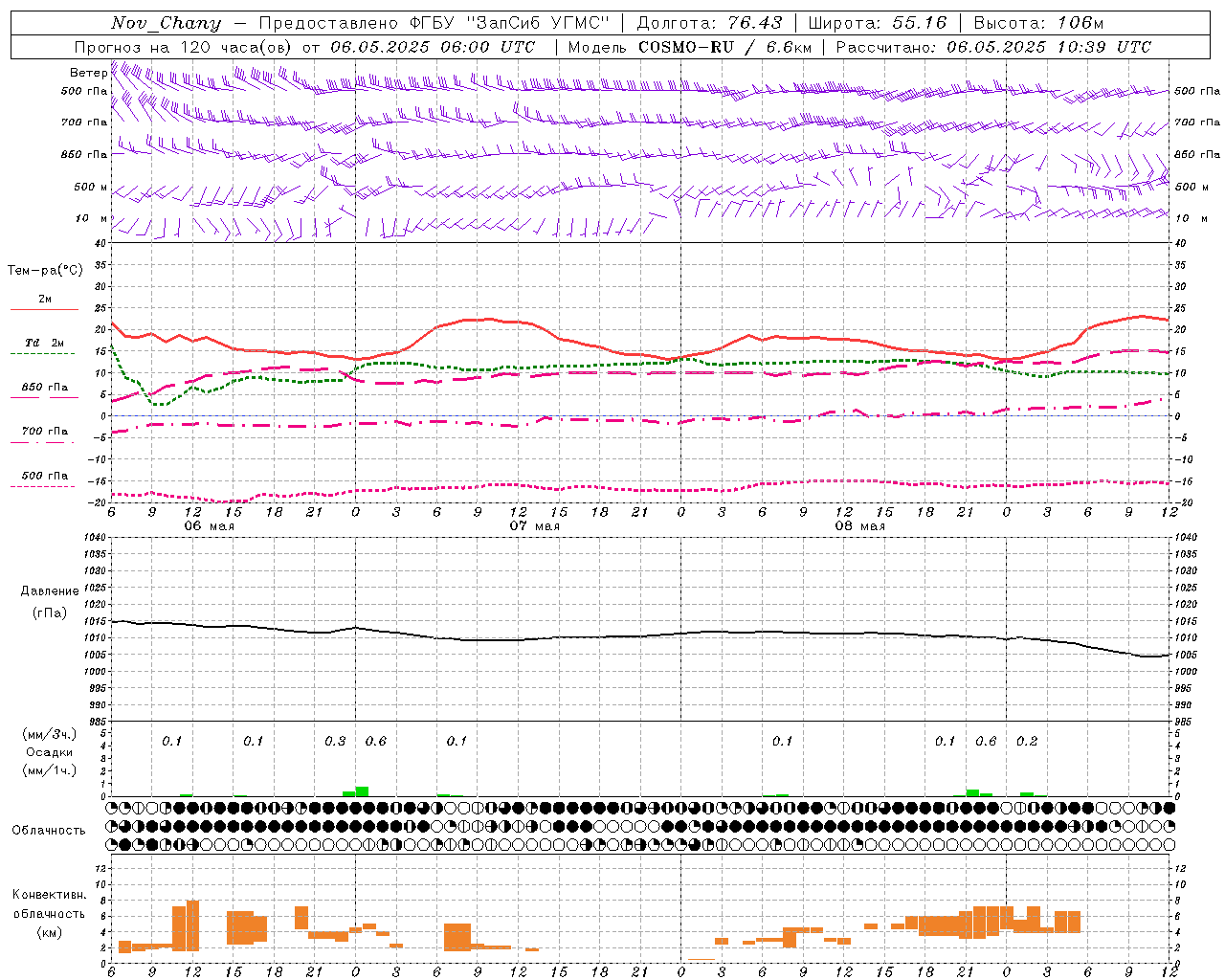This screenshot has height=980, width=1225.
Task: Click the latitude value 55.16
Action: point(919,23)
